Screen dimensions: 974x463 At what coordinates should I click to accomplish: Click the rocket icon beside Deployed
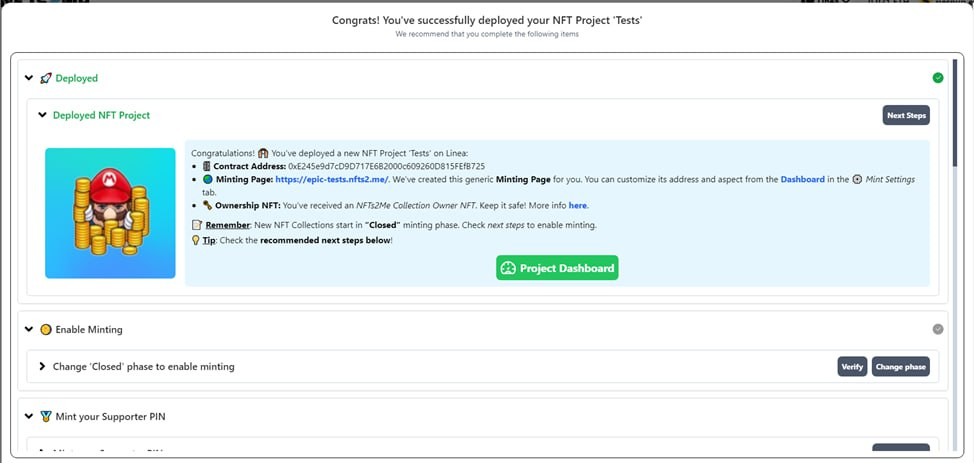tap(45, 78)
